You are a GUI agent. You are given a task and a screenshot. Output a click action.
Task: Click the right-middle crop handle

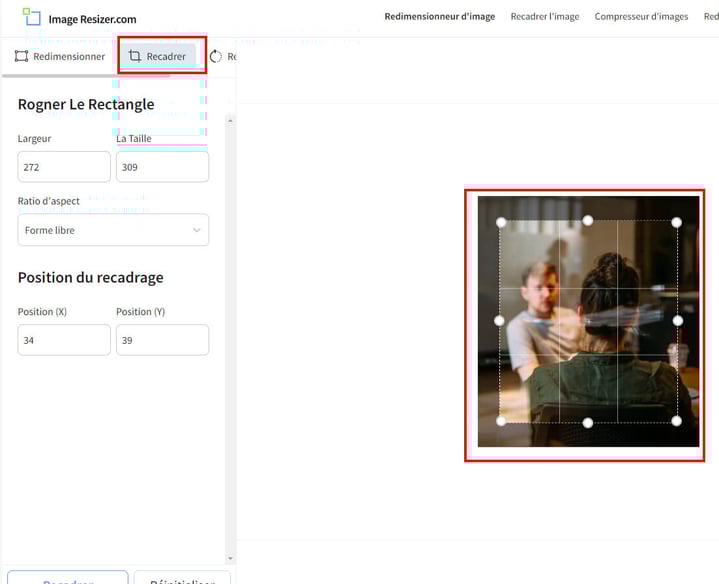pyautogui.click(x=677, y=321)
